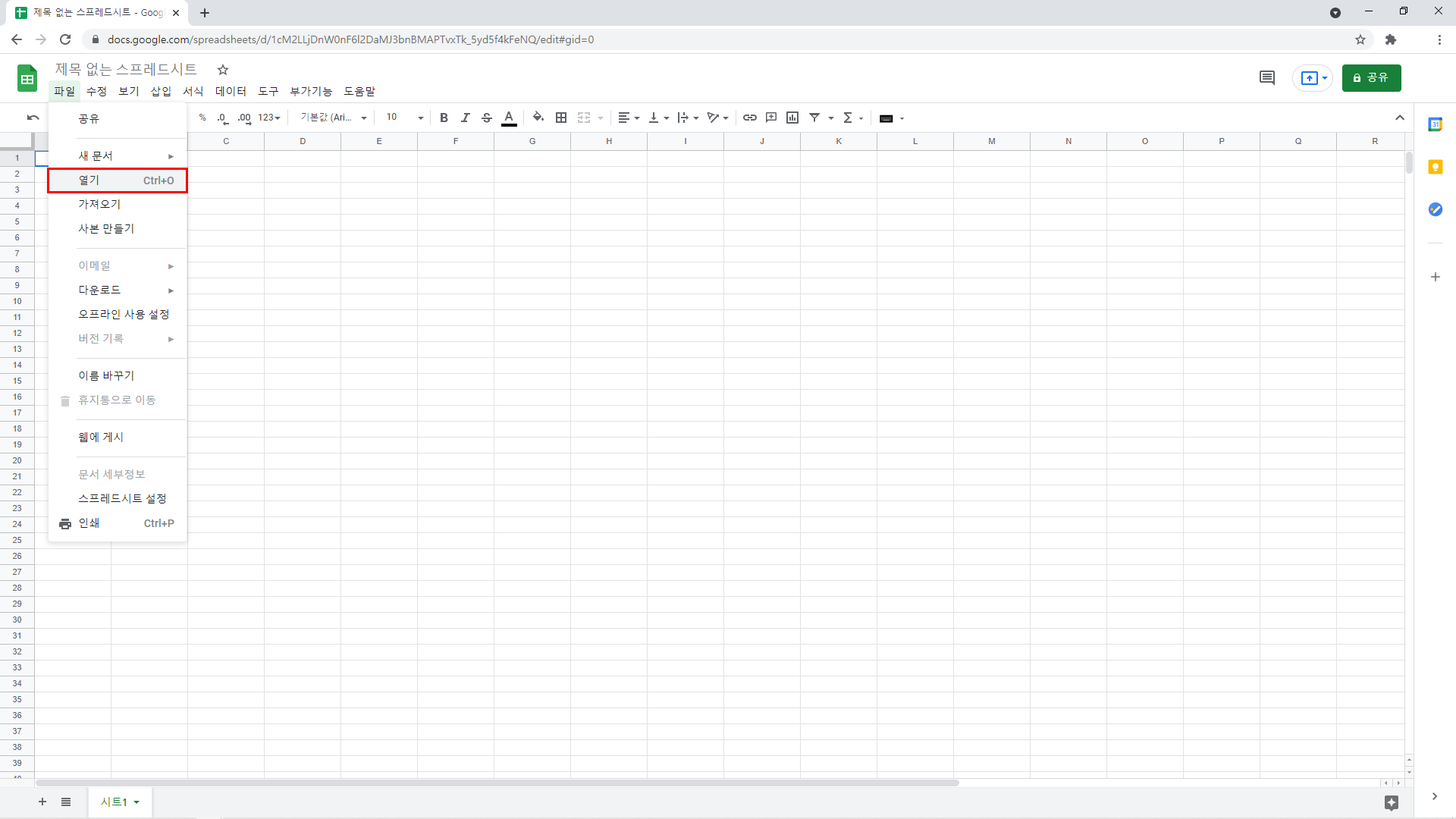Viewport: 1456px width, 819px height.
Task: Toggle italic formatting
Action: point(466,118)
